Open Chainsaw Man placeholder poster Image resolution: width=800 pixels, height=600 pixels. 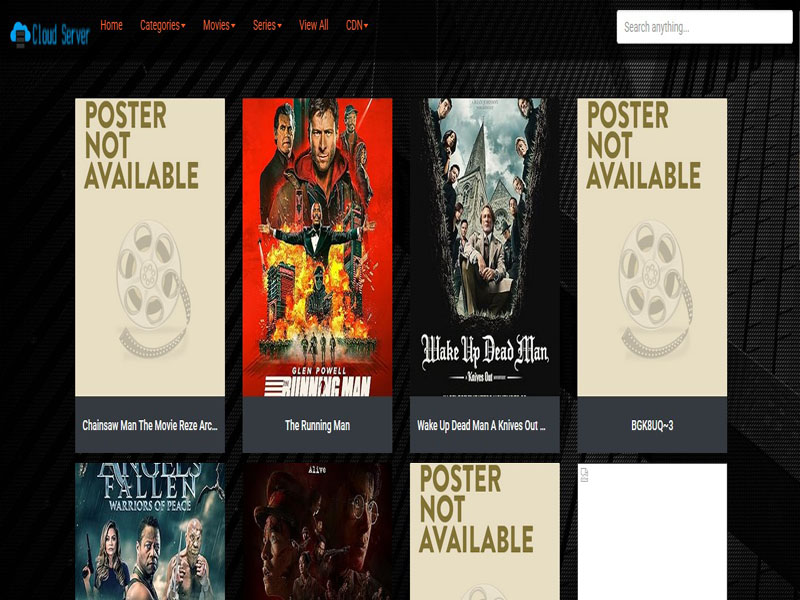[x=150, y=247]
